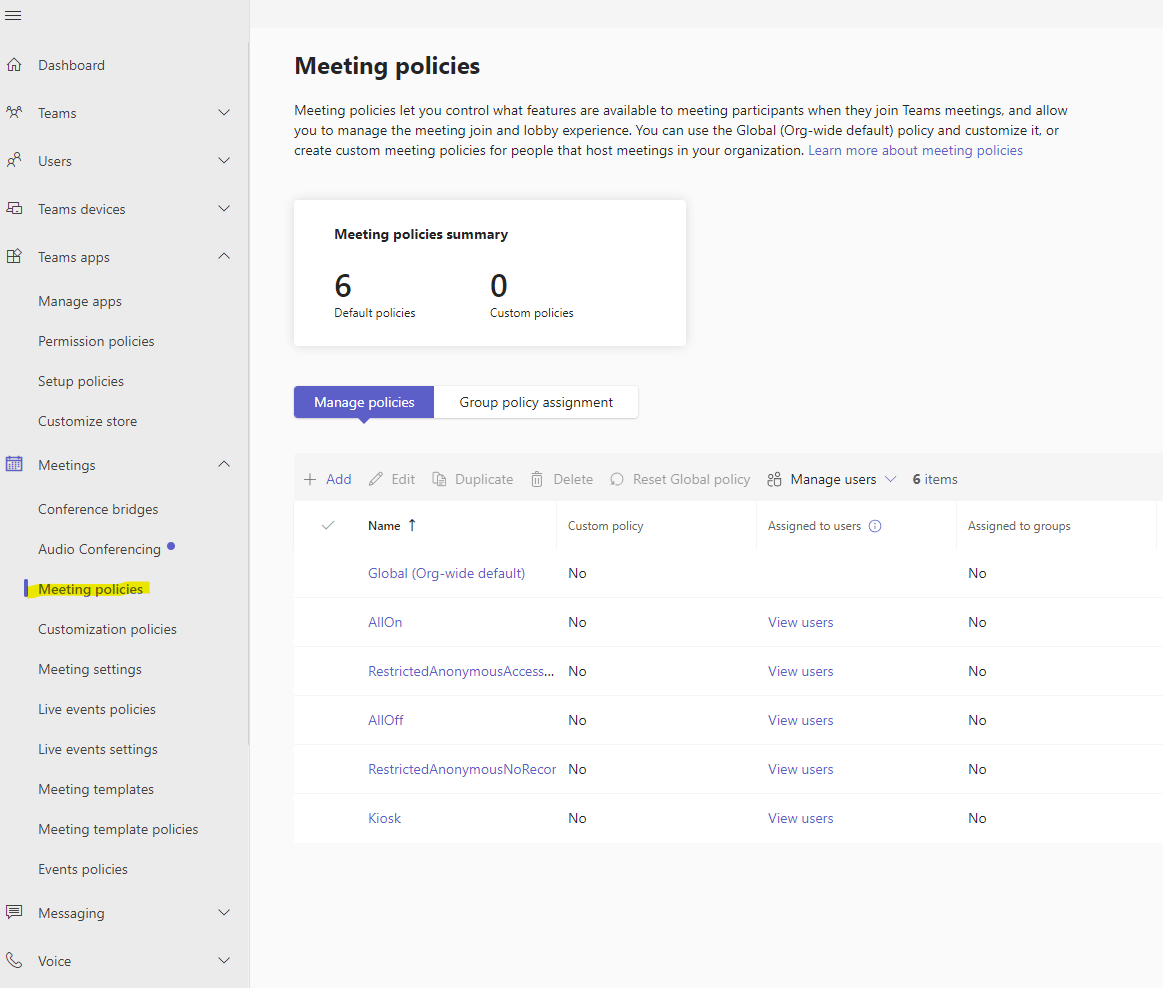Open the RestrictedAnonymousAccess policy
This screenshot has height=988, width=1163.
461,671
